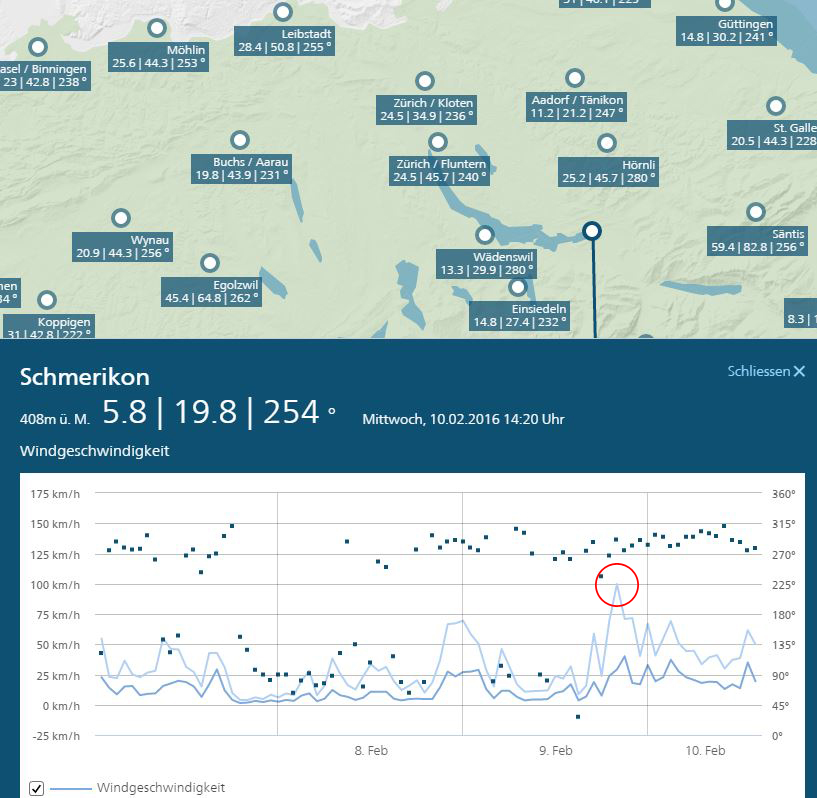Click the Wynau data label box
Screen dimensions: 817x798
point(122,246)
